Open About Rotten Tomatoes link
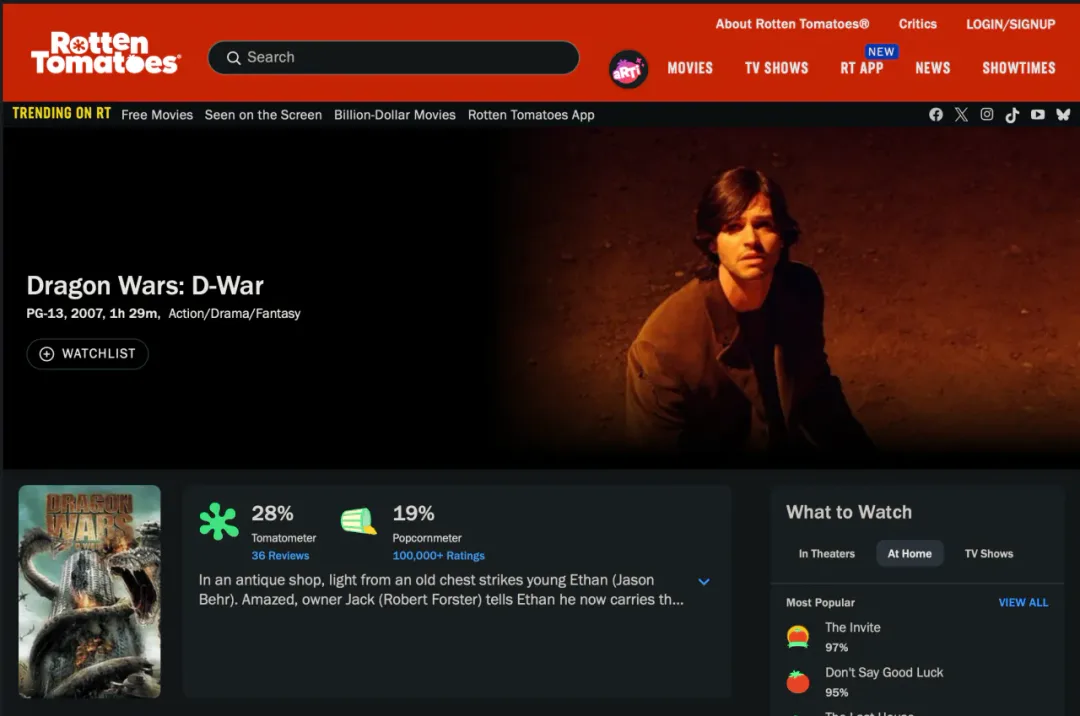The height and width of the screenshot is (716, 1080). pyautogui.click(x=792, y=24)
